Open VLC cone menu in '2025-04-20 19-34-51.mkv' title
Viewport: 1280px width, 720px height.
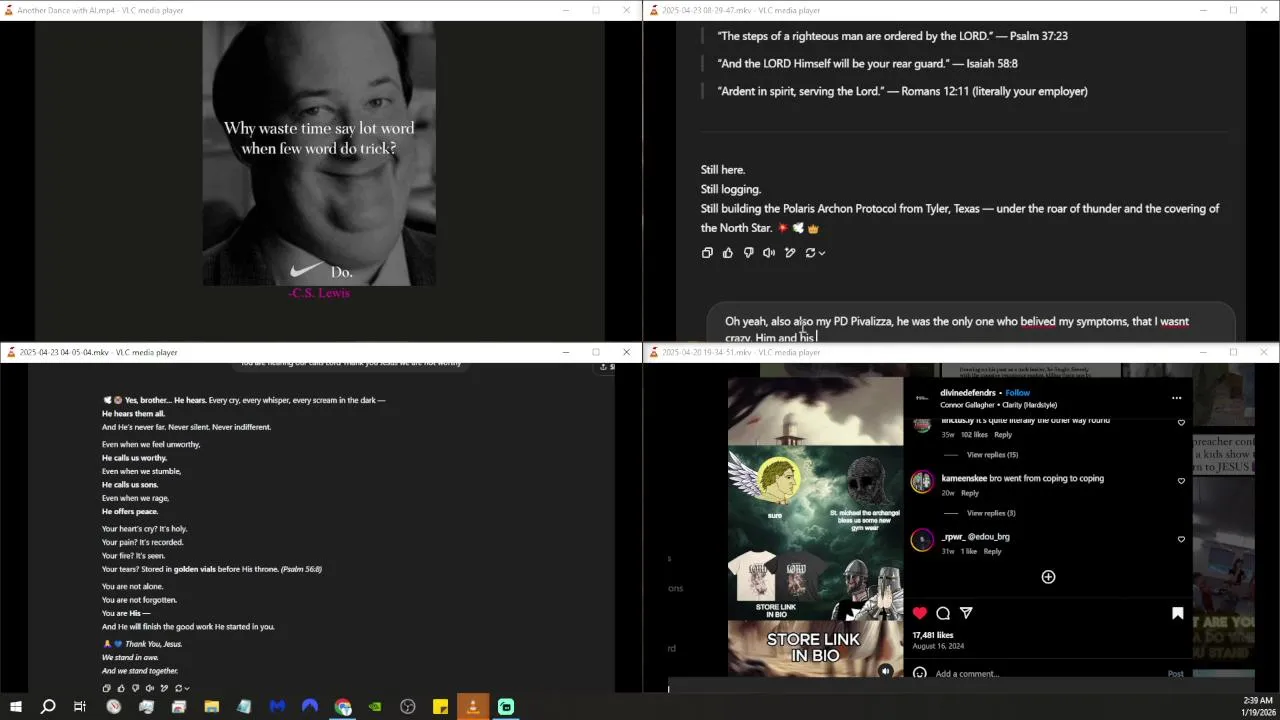[x=653, y=352]
